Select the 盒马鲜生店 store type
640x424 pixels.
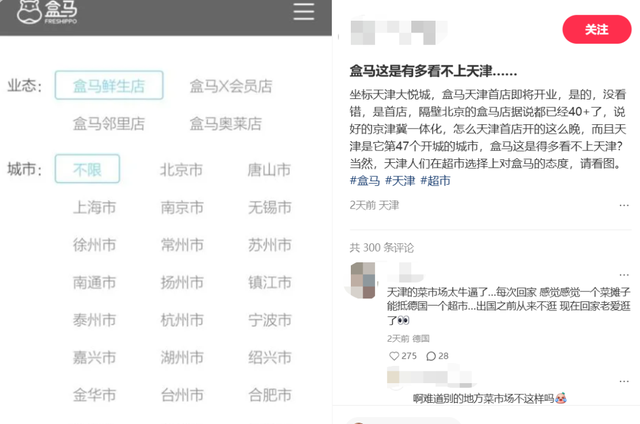[x=109, y=85]
